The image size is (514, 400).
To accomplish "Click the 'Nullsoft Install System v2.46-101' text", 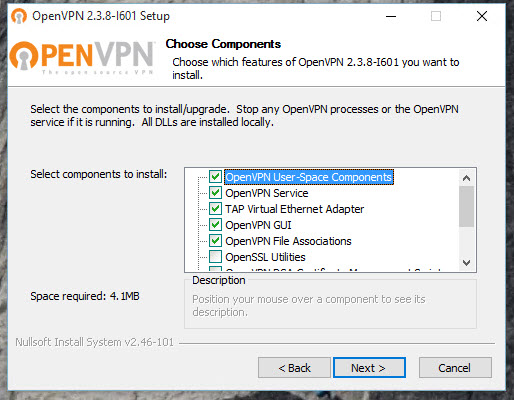I will coord(95,342).
